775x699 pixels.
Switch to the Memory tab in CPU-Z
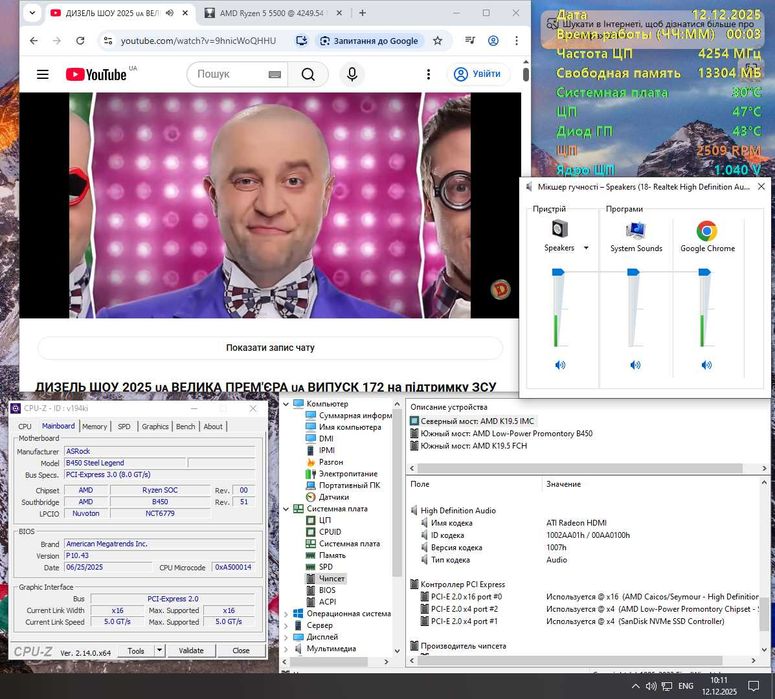click(x=94, y=426)
